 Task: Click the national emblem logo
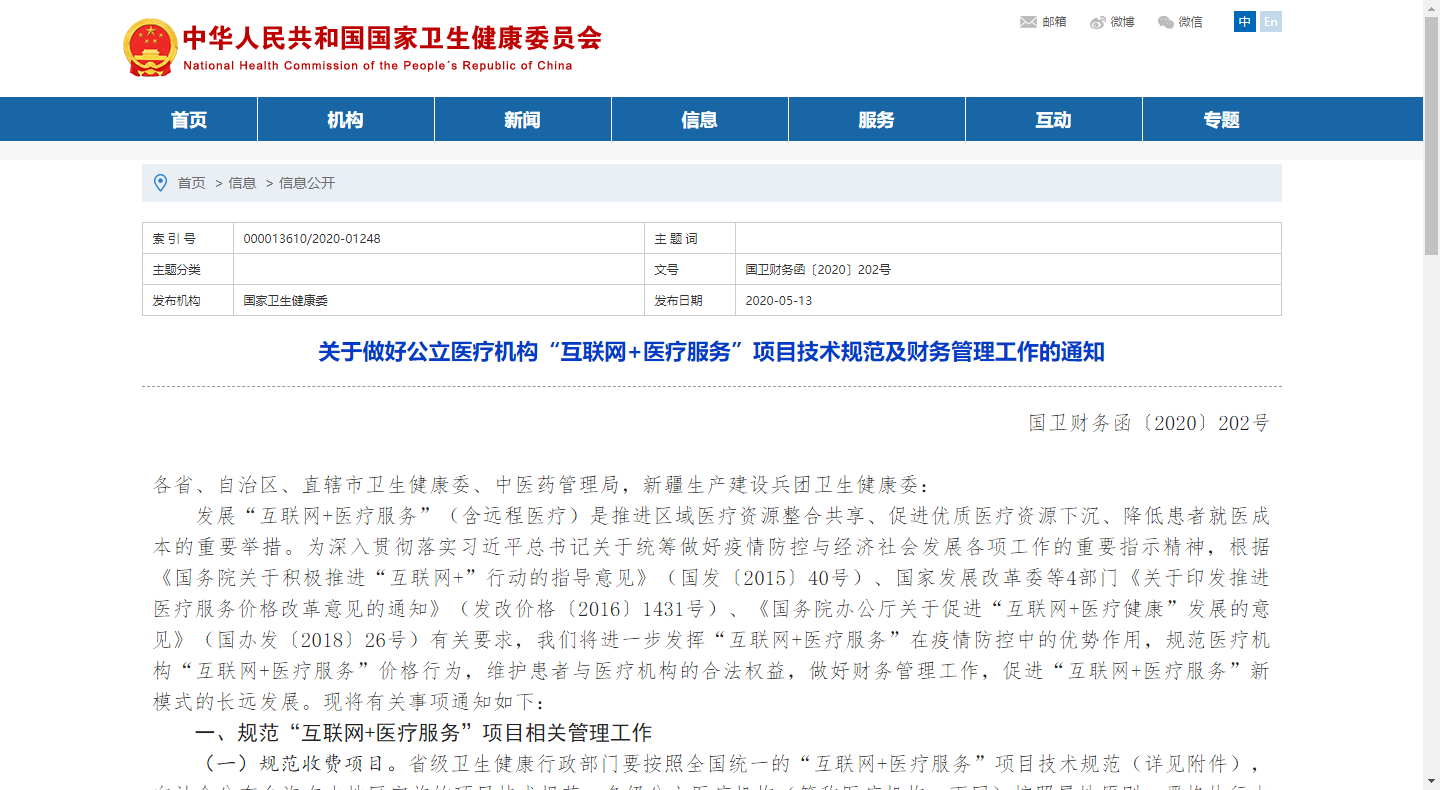click(150, 47)
